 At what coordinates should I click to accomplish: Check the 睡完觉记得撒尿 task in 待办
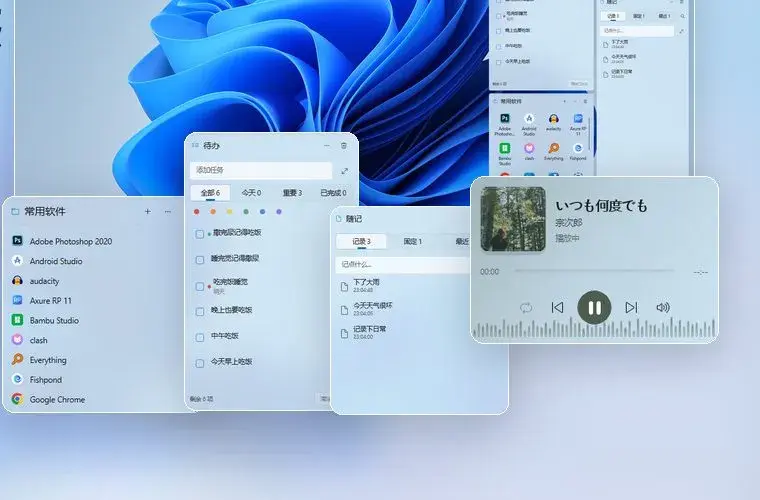pos(200,260)
